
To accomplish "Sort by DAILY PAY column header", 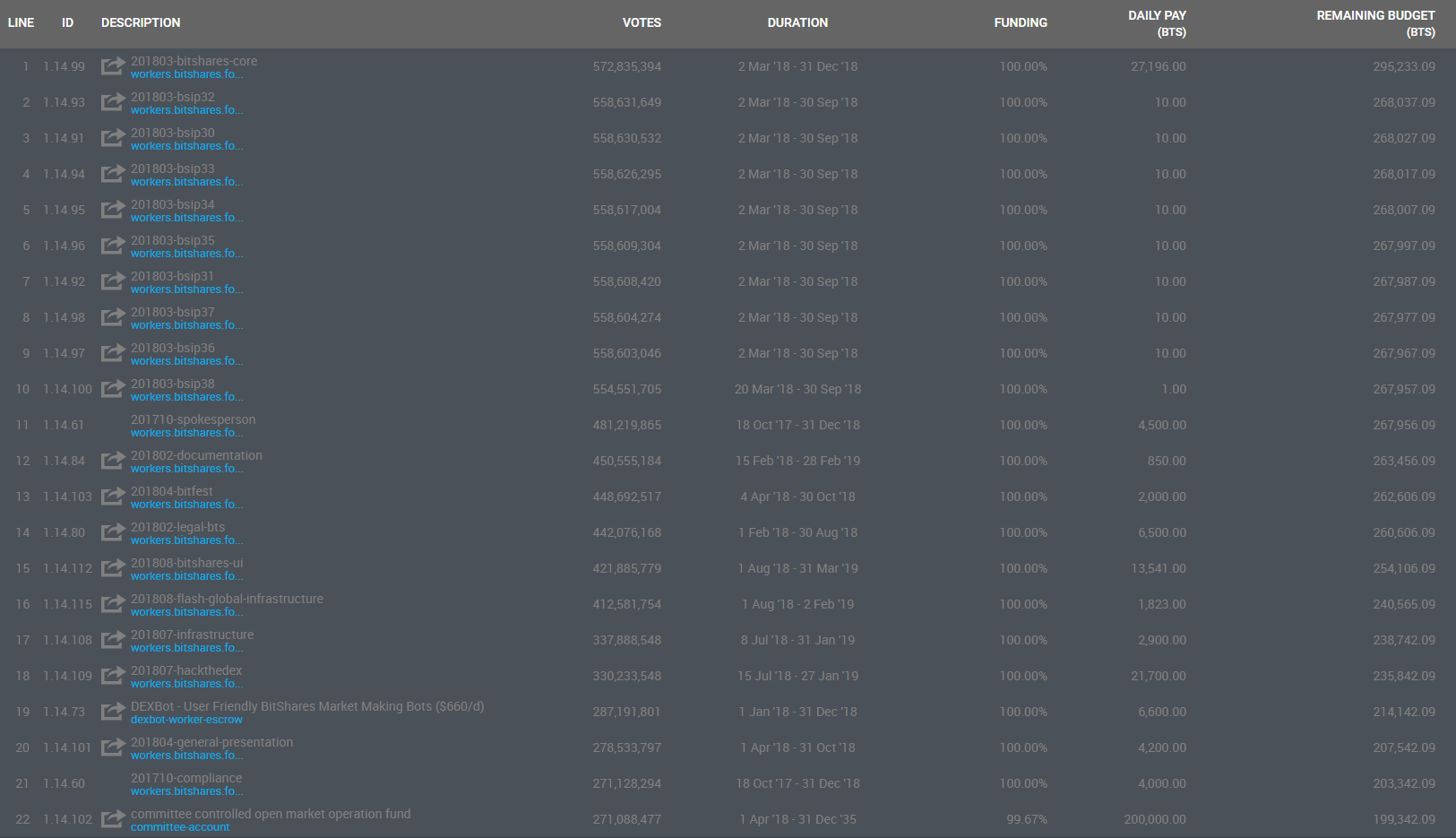I will (x=1157, y=23).
